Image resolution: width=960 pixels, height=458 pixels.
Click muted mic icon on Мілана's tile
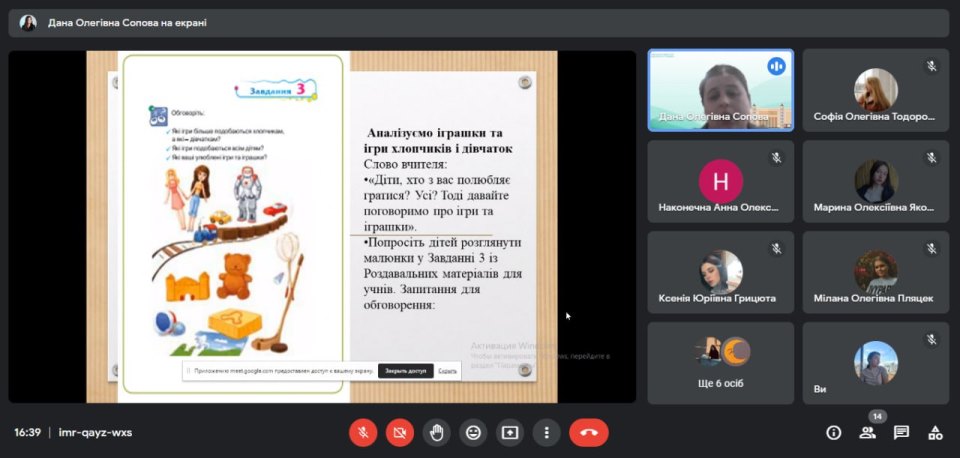coord(931,248)
